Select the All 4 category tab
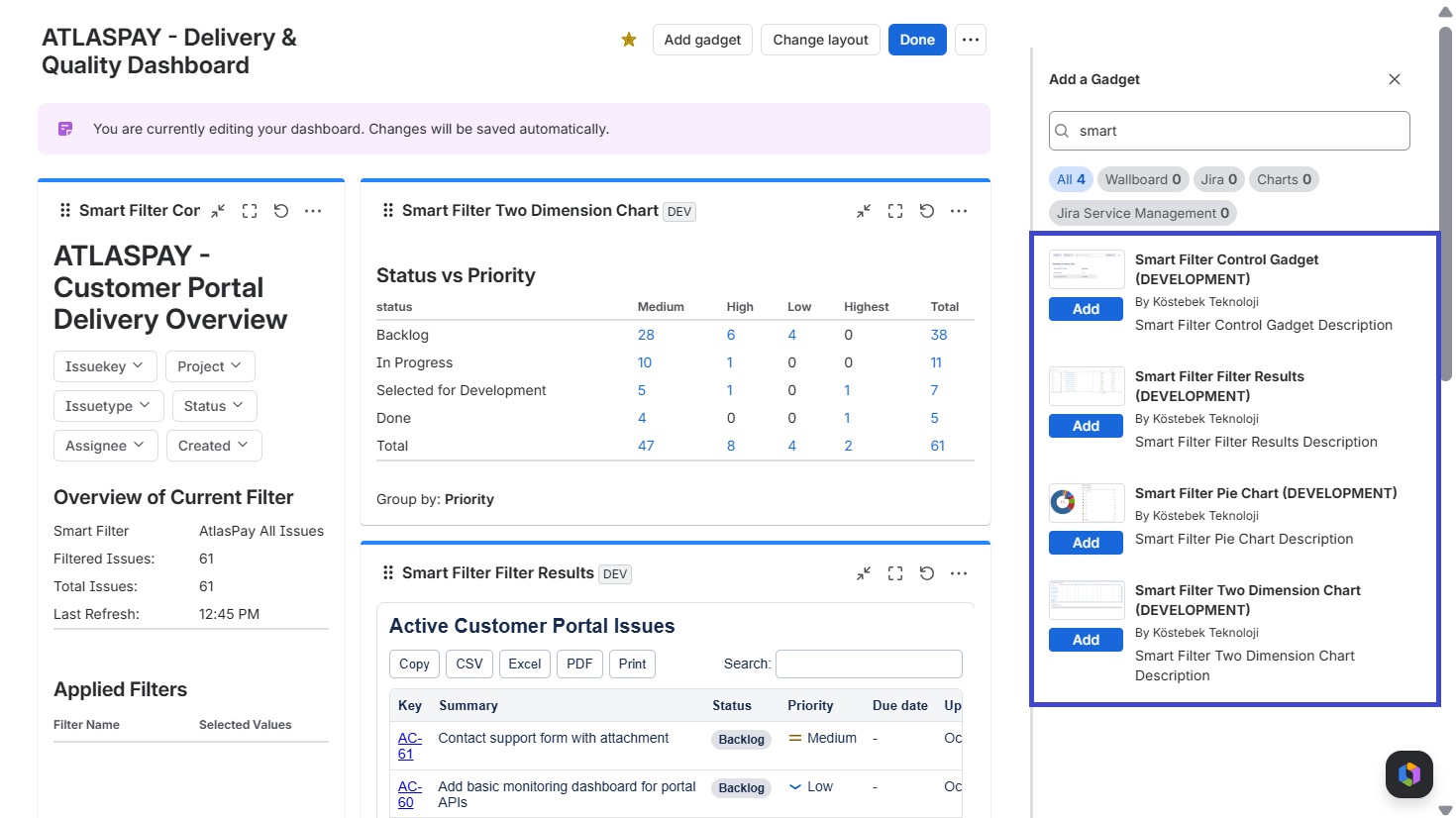 tap(1072, 179)
